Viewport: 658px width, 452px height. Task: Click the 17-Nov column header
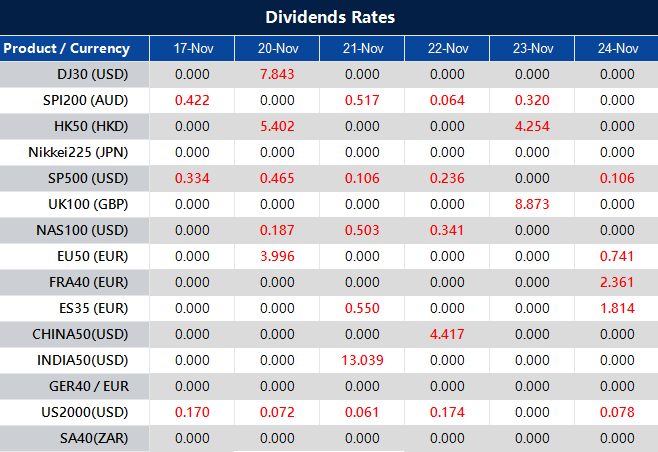point(192,48)
